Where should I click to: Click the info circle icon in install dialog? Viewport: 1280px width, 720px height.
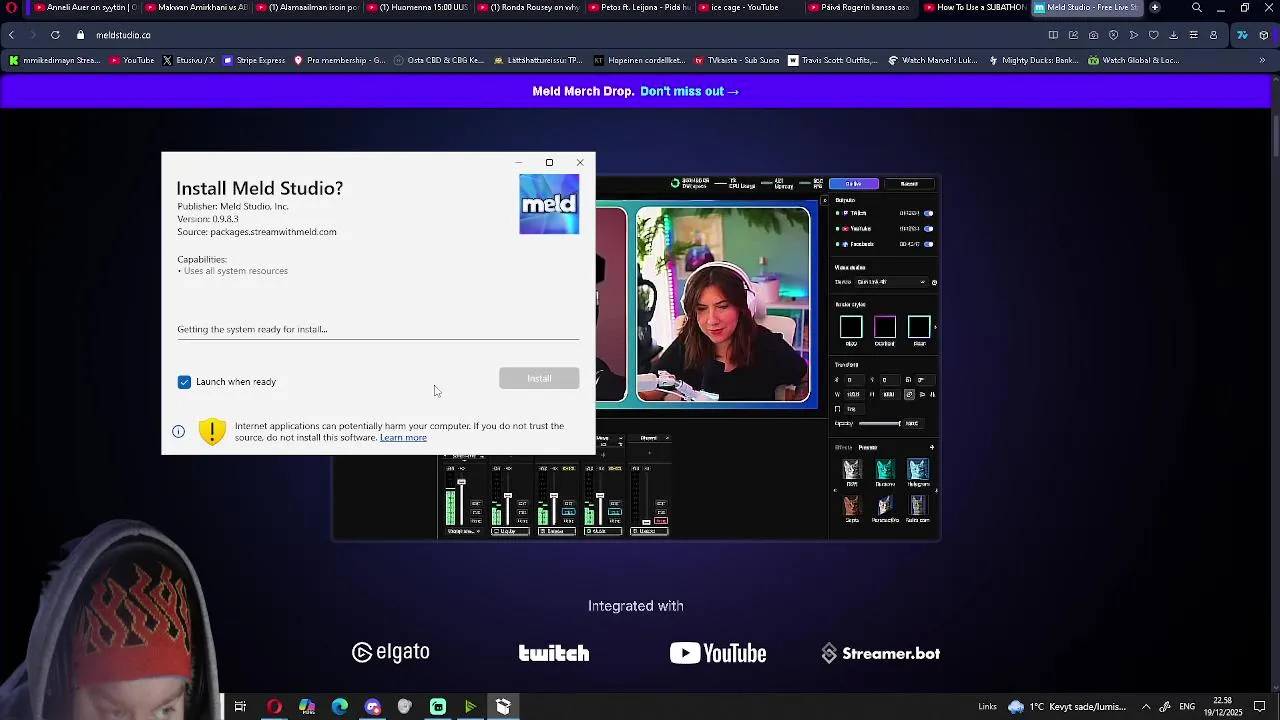(178, 431)
